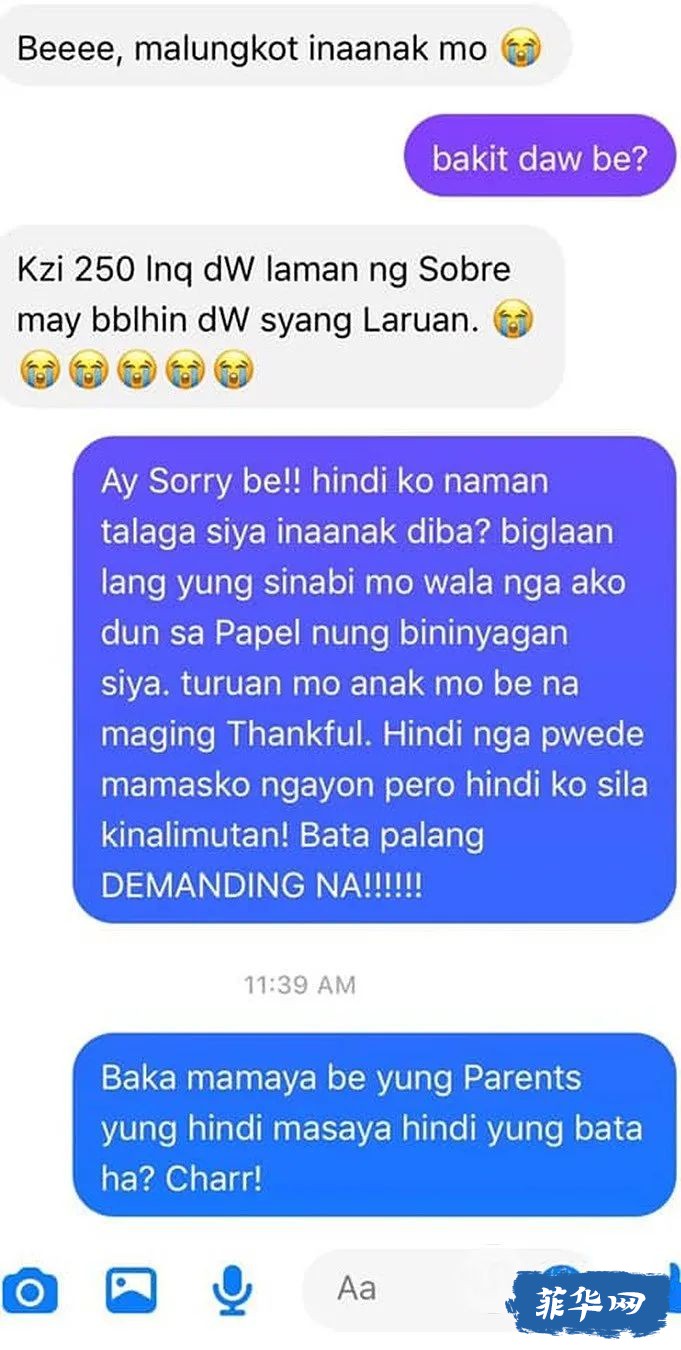Tap the last emoji in the five-emoji row

coord(234,370)
